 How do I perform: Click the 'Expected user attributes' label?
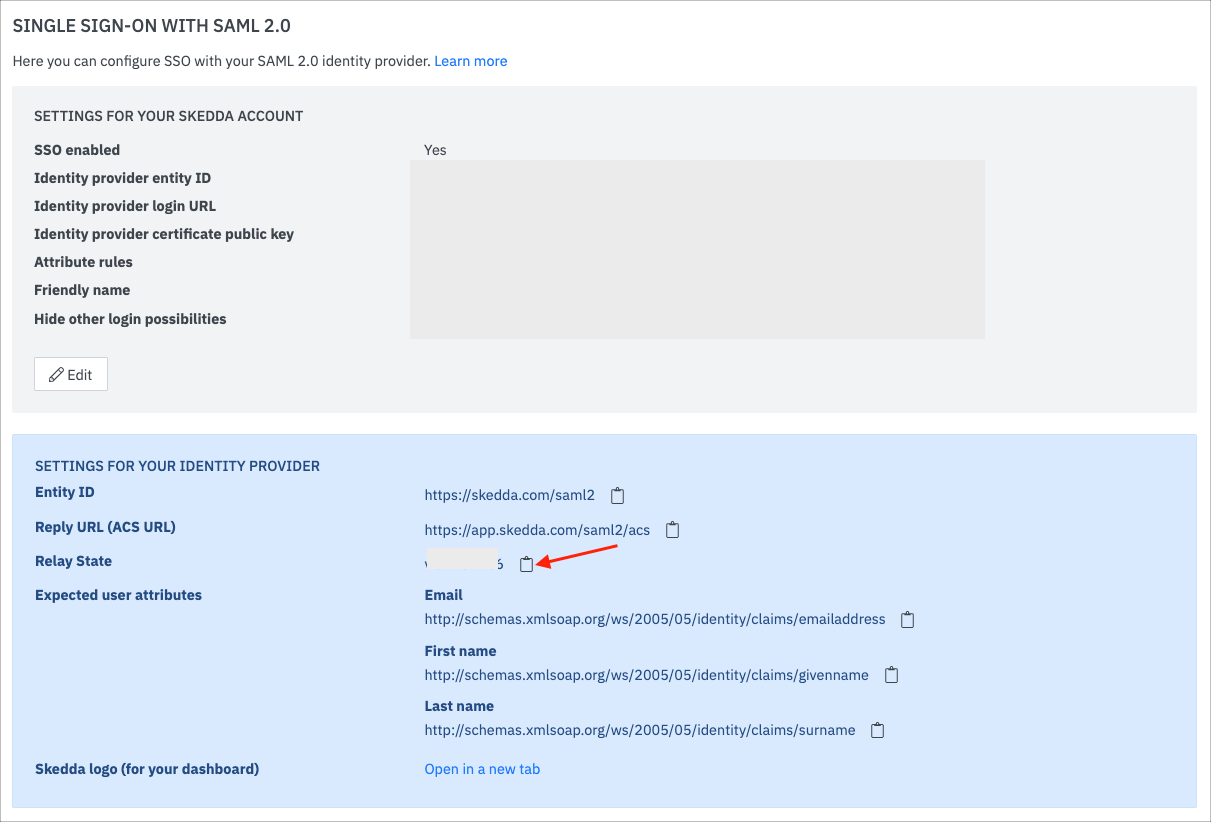coord(118,595)
